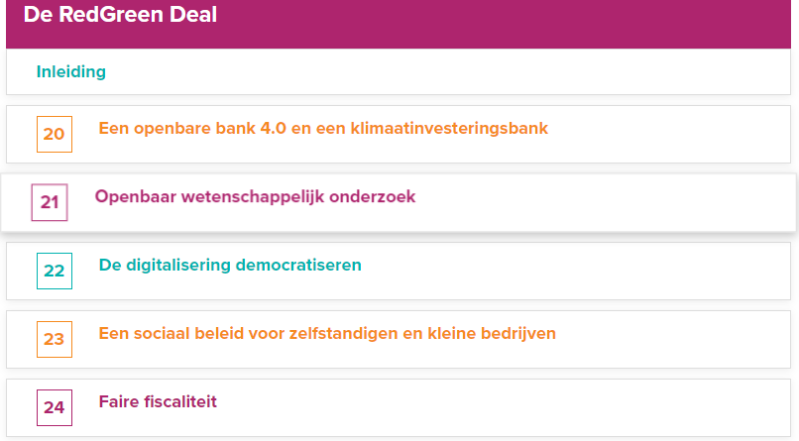Click the magenta number 21 badge
Image resolution: width=799 pixels, height=441 pixels.
coord(50,203)
